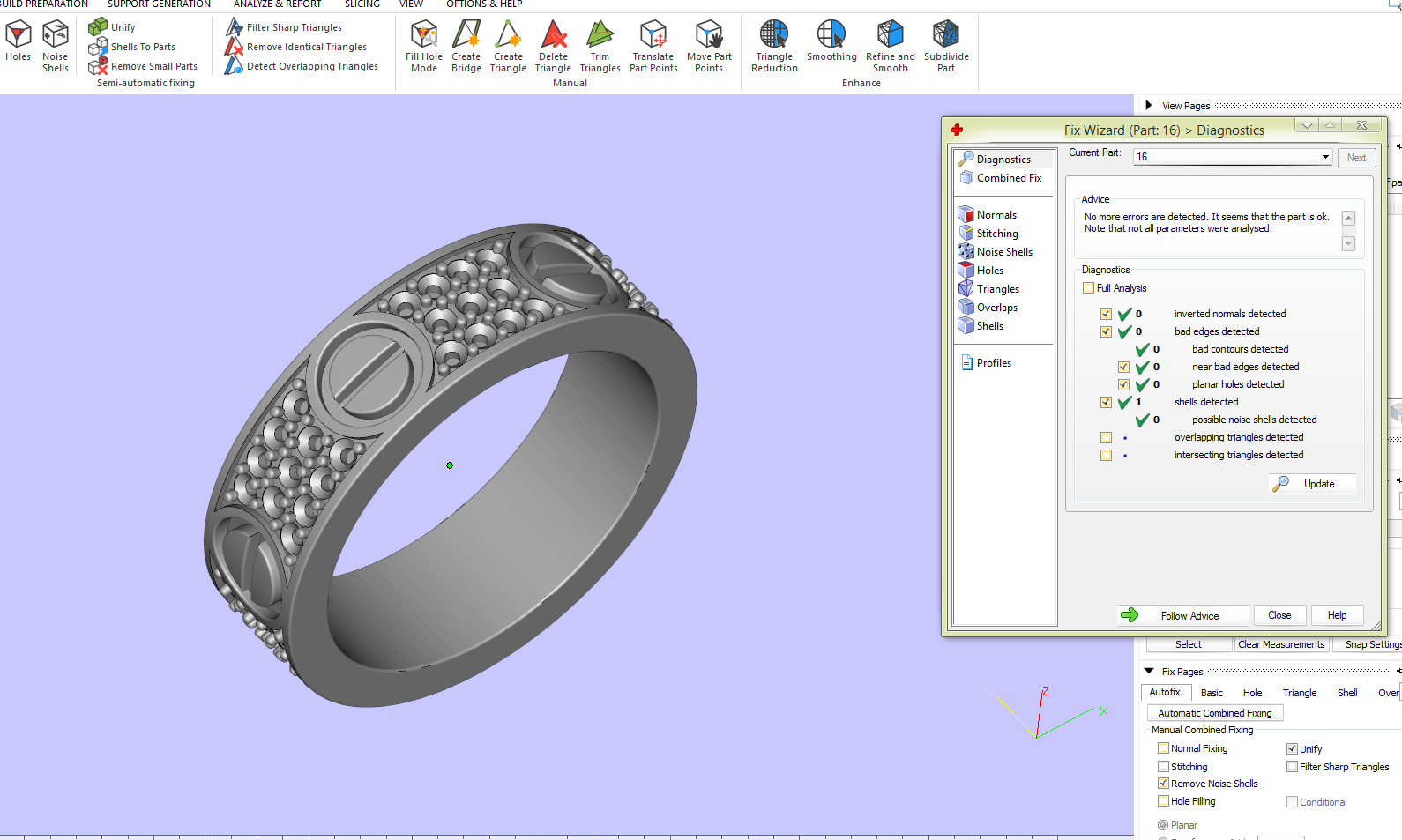Select the Holes tool icon in ribbon

pos(18,41)
